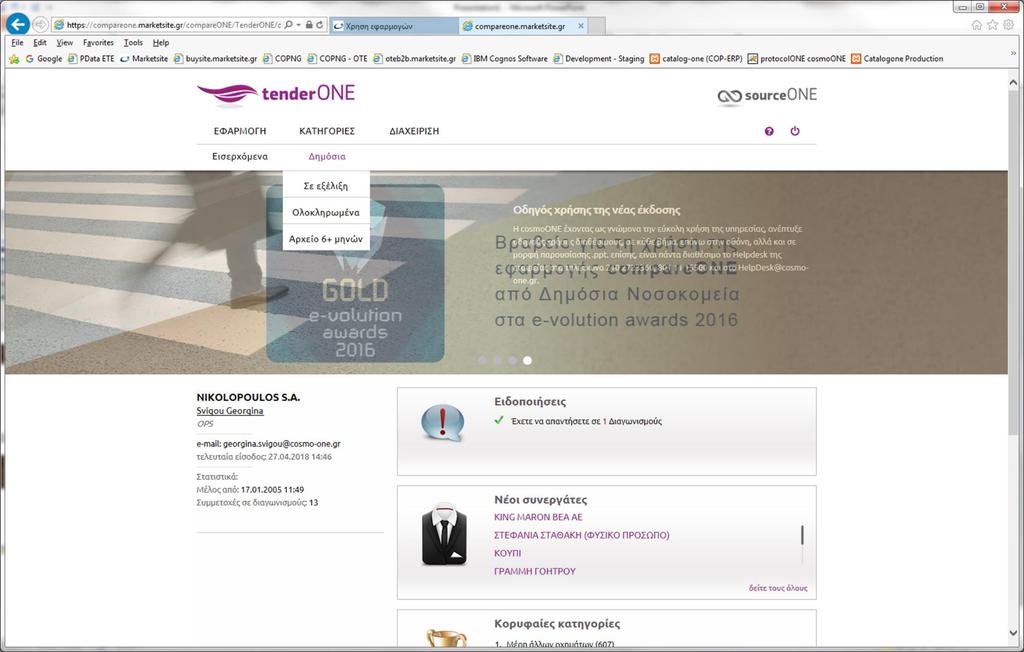Open the browser home icon
This screenshot has height=652, width=1024.
click(x=976, y=25)
